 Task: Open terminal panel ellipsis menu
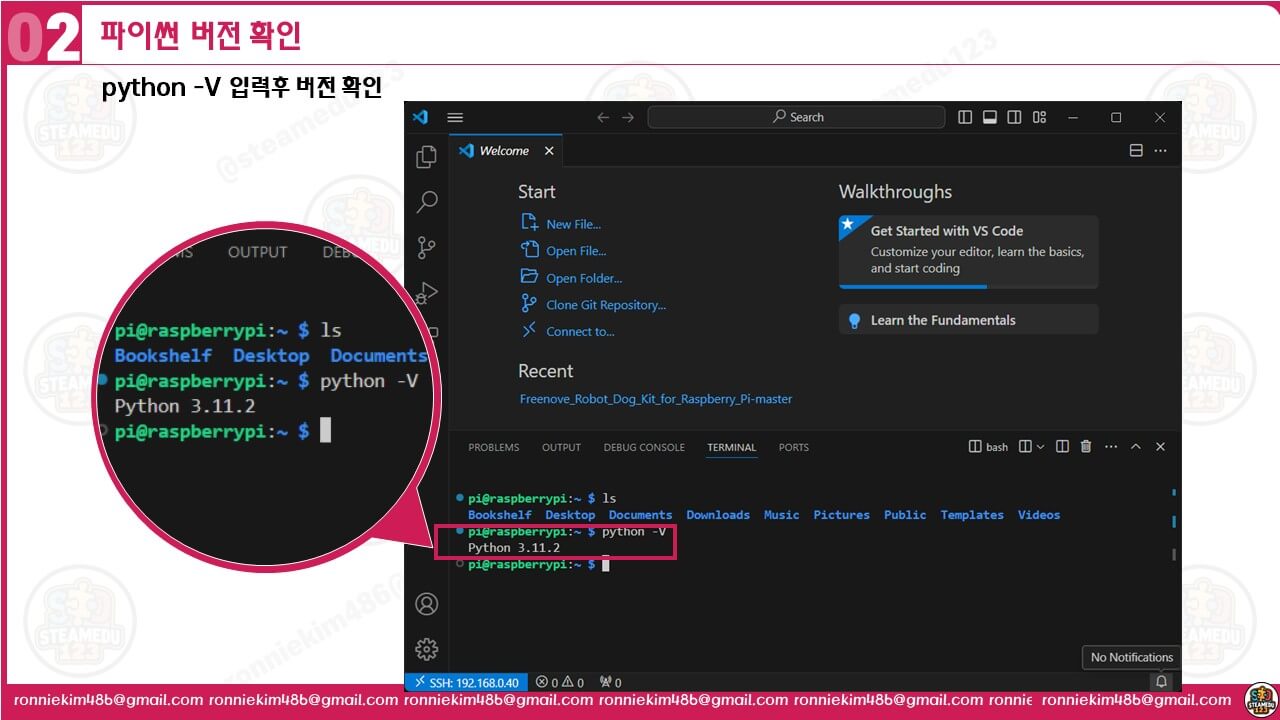pos(1111,447)
